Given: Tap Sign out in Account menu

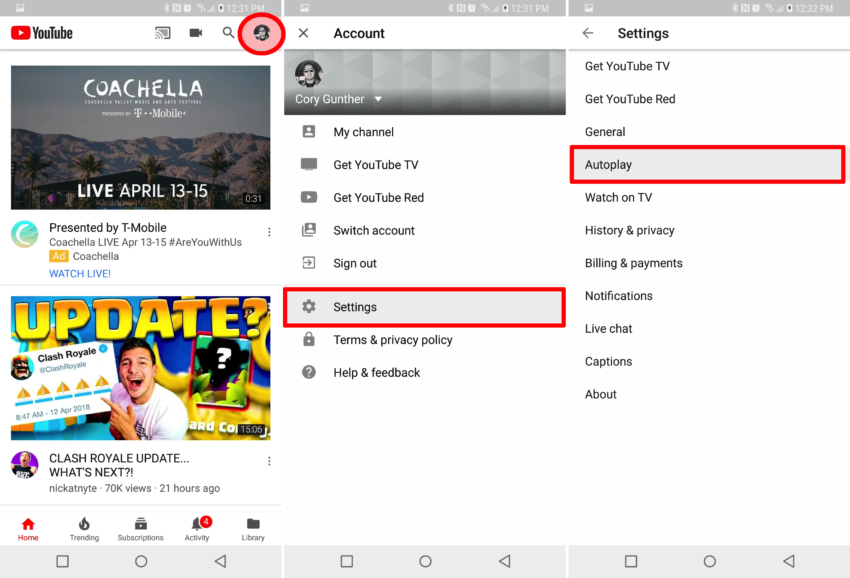Looking at the screenshot, I should [x=355, y=263].
